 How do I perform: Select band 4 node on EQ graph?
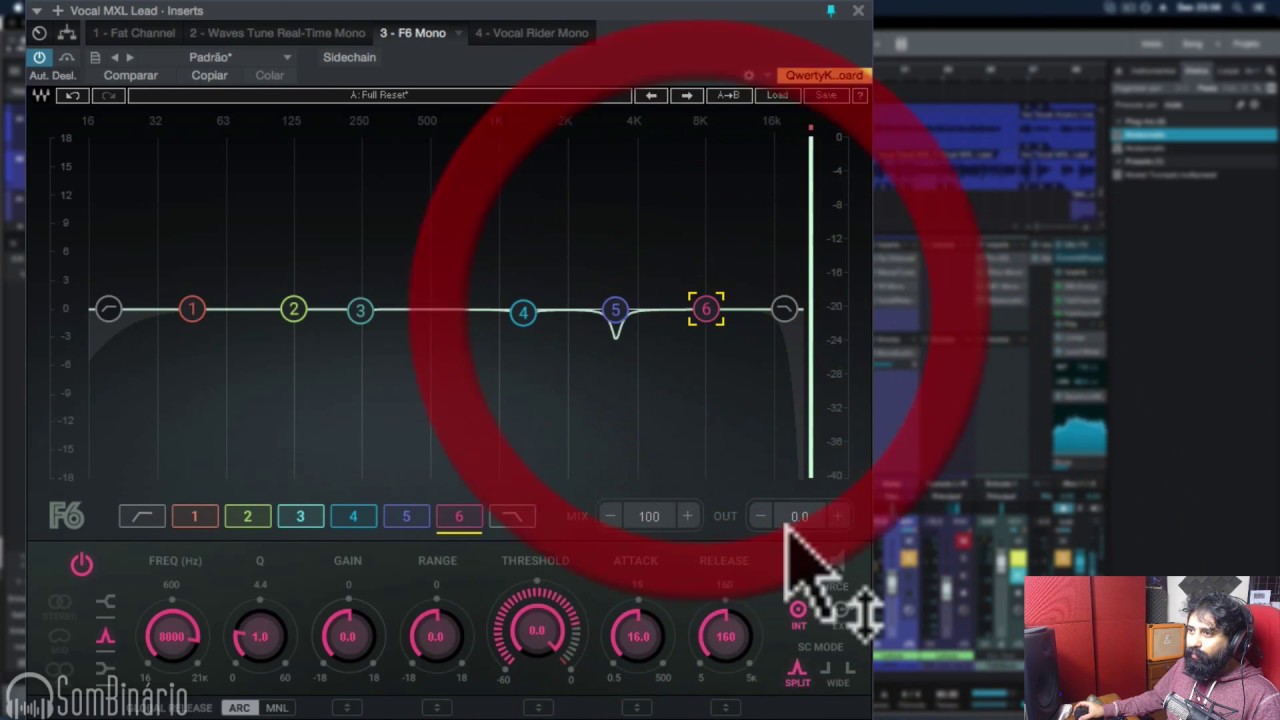522,313
